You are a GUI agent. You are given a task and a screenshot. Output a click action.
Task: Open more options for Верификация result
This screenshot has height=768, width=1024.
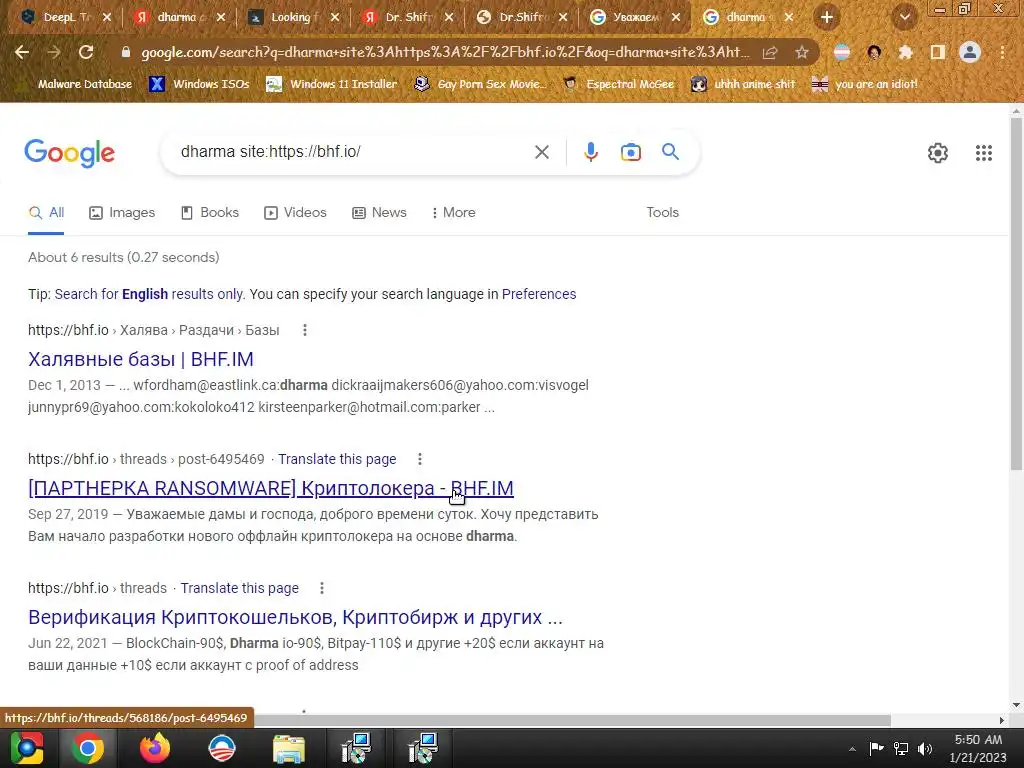tap(321, 588)
